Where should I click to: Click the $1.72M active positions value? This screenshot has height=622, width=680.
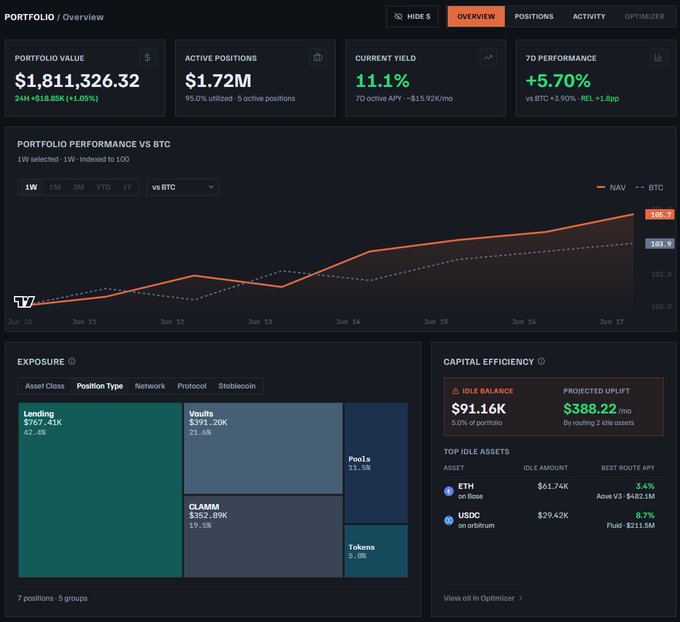218,81
